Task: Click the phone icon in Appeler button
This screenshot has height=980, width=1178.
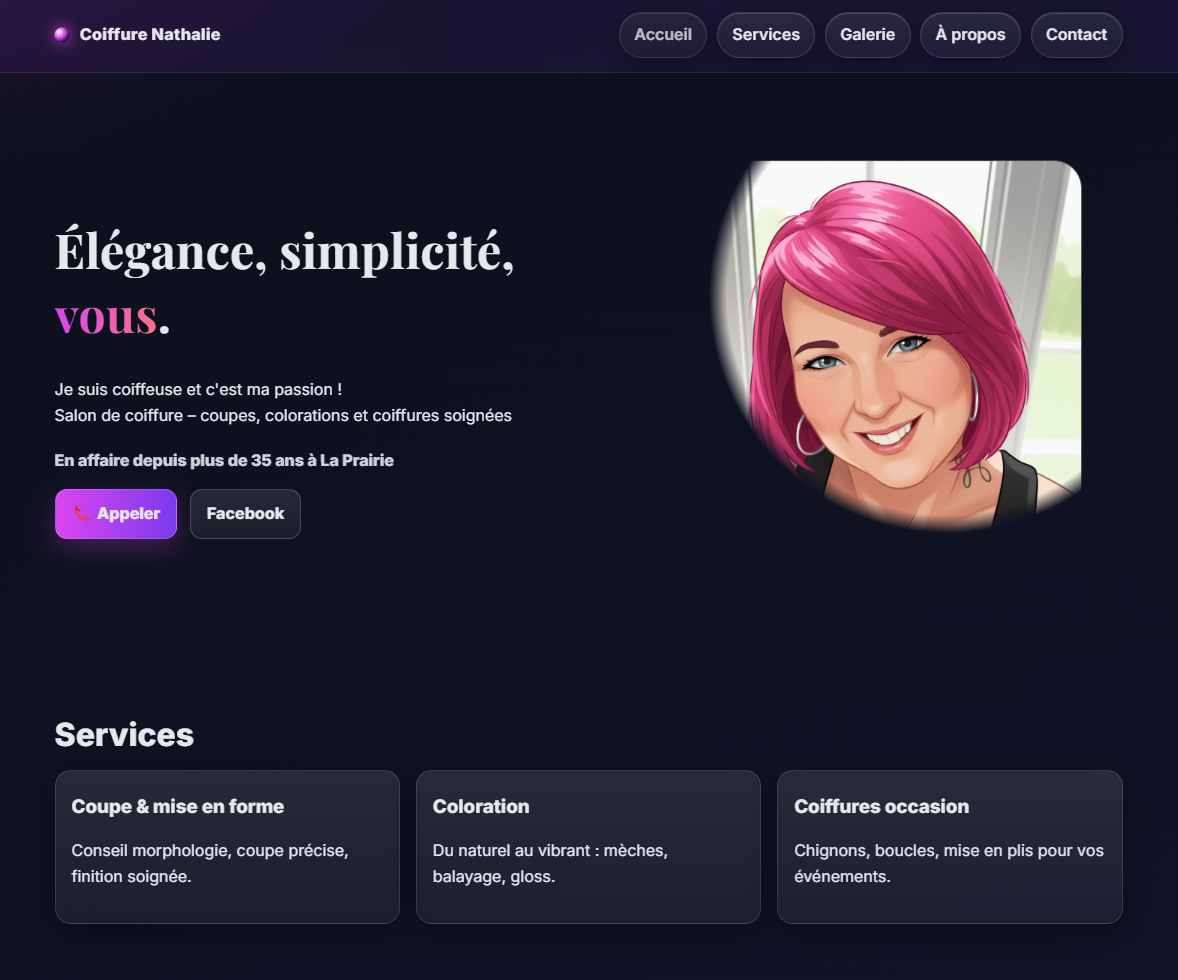Action: (82, 513)
